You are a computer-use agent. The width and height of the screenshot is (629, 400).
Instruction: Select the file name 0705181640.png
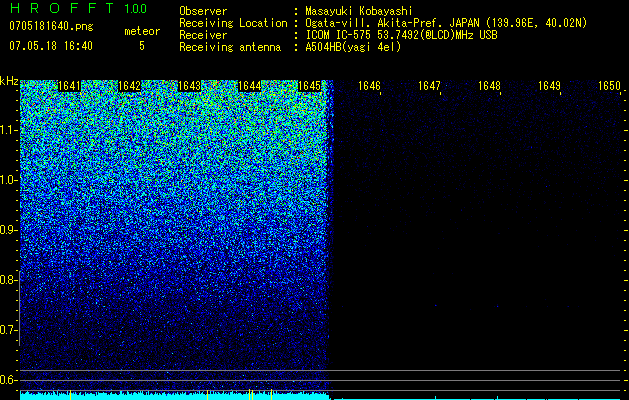pyautogui.click(x=51, y=26)
